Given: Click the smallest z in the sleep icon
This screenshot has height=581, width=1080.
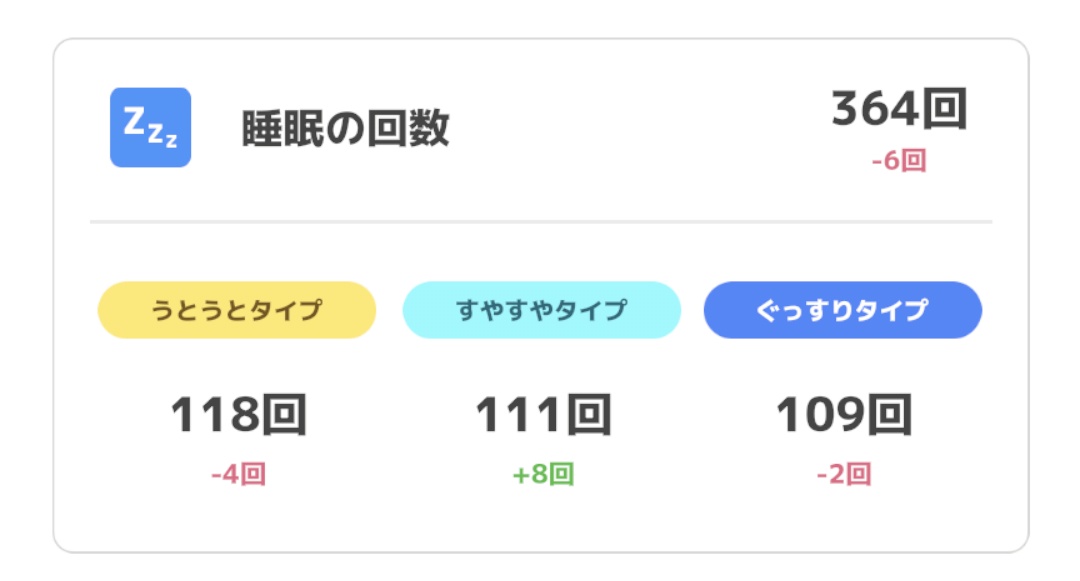Looking at the screenshot, I should point(171,142).
